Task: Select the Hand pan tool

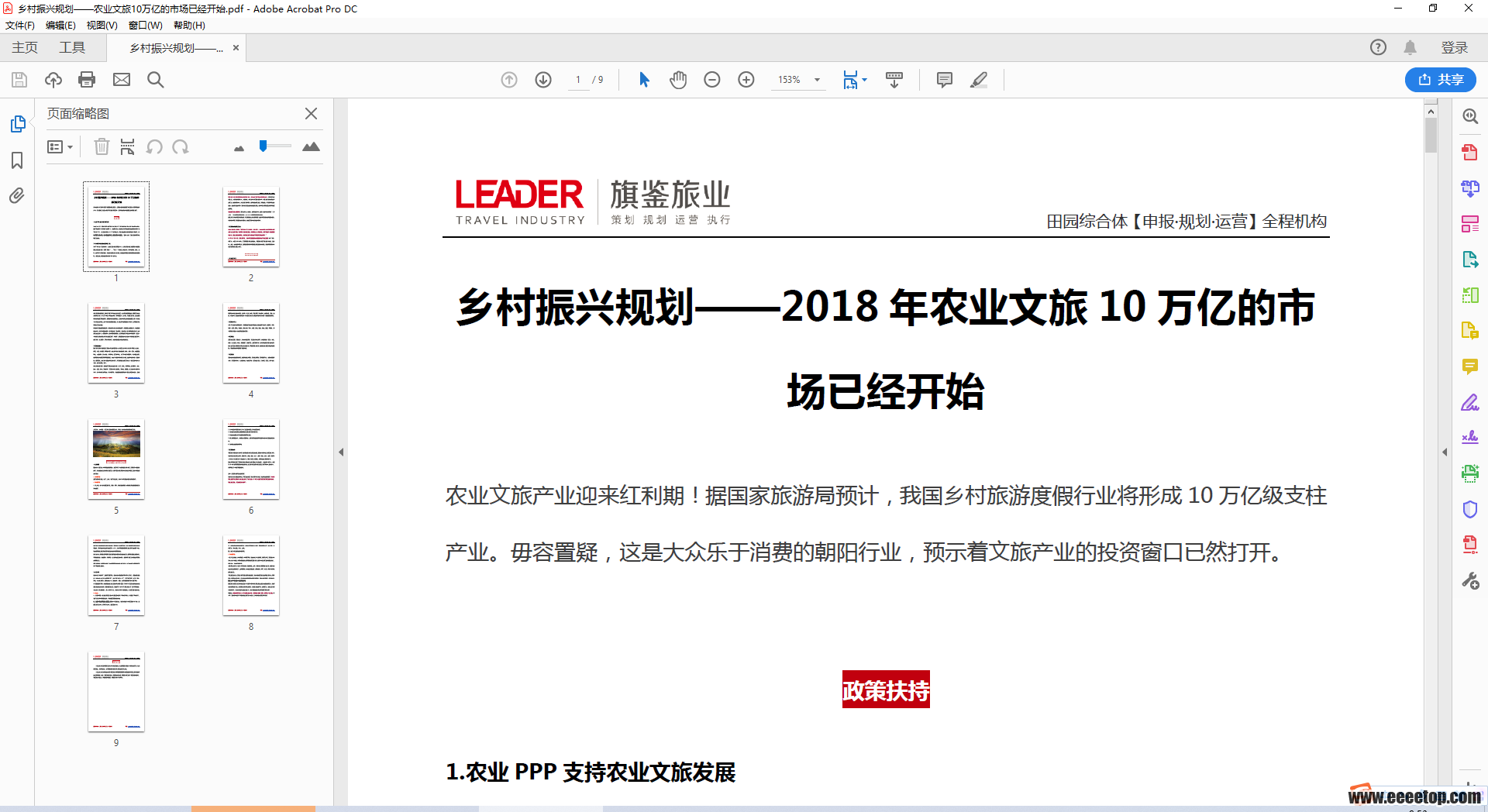Action: pos(678,80)
